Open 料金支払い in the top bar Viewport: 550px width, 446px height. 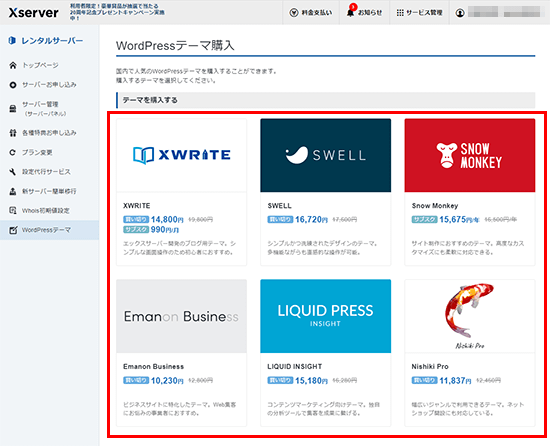311,13
